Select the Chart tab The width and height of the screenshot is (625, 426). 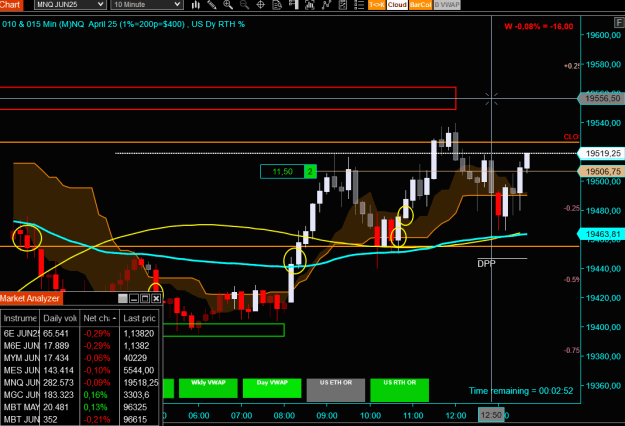coord(11,5)
